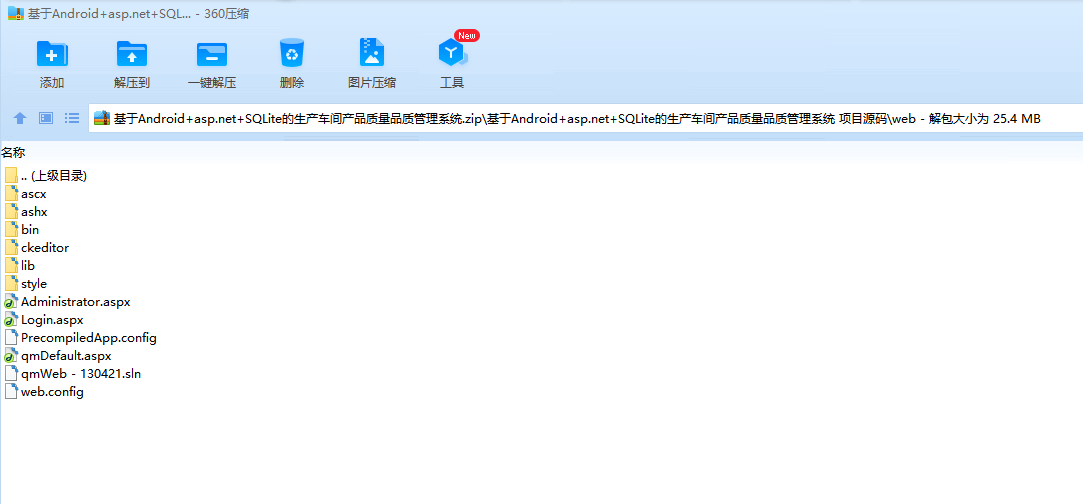The image size is (1083, 504).
Task: Open the Image Compression (图片压缩) tool
Action: [x=372, y=53]
